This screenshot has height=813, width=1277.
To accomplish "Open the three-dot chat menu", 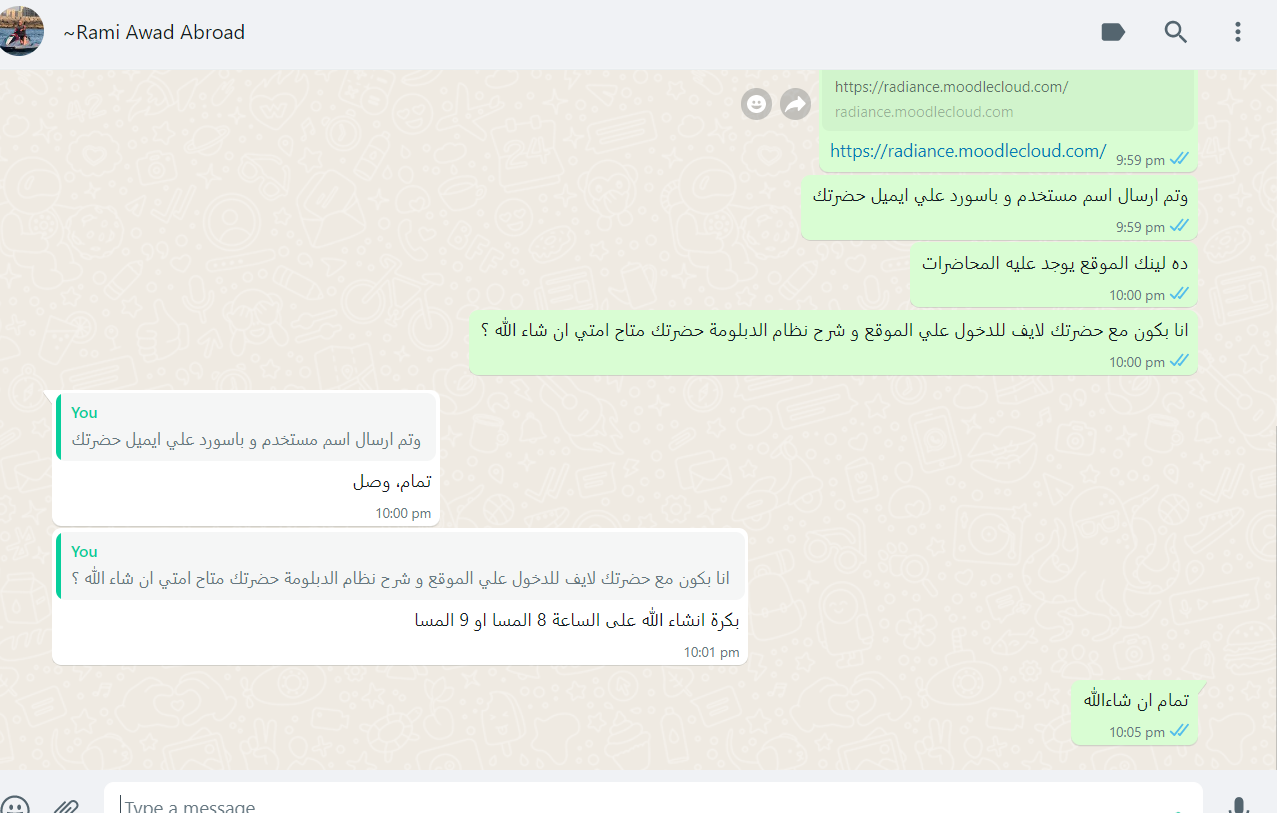I will point(1238,32).
